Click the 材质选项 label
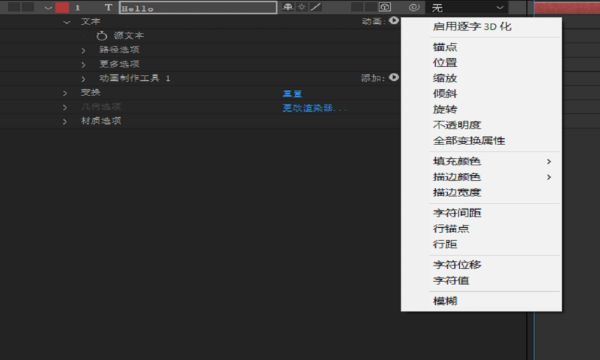The width and height of the screenshot is (600, 360). [x=101, y=121]
